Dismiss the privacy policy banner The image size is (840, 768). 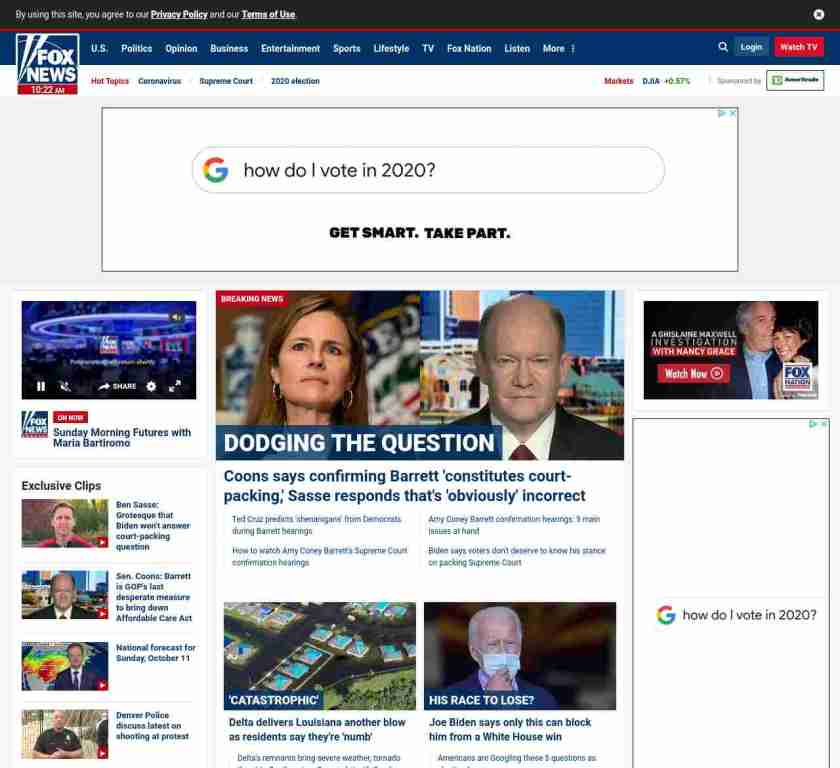[819, 14]
